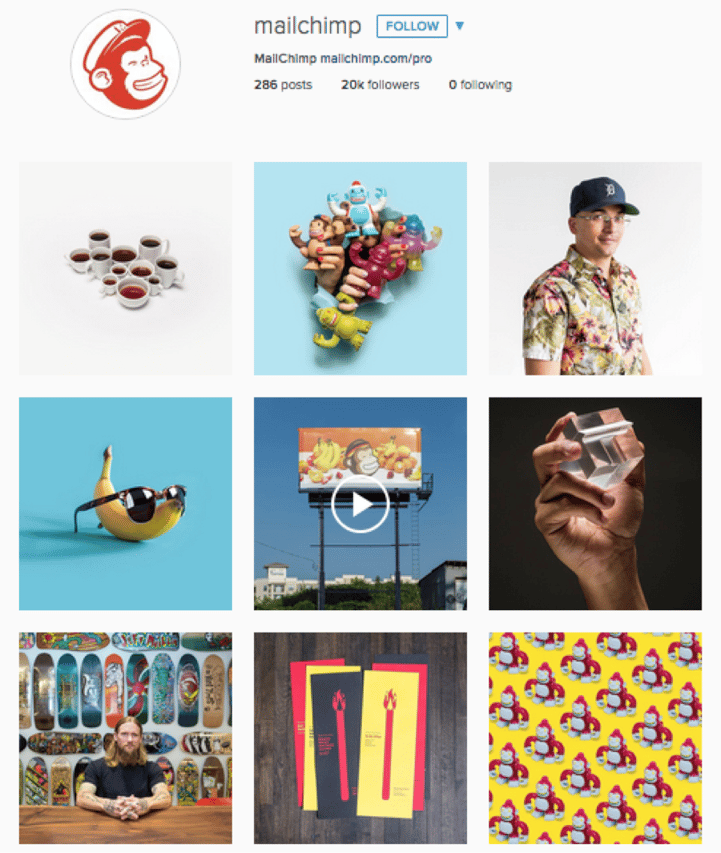
Task: Open the matchstick posters photo
Action: (360, 738)
